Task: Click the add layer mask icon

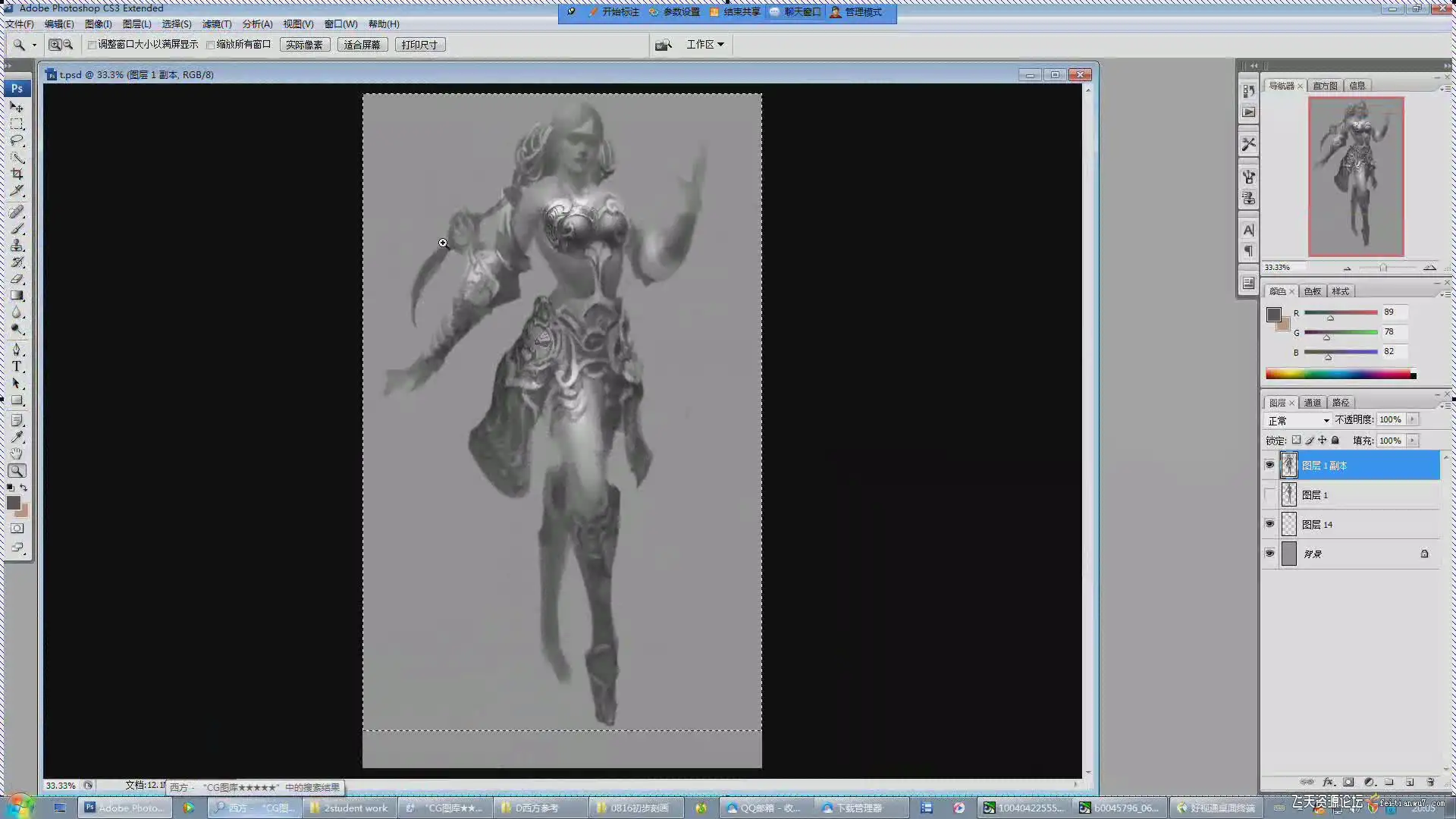Action: pyautogui.click(x=1348, y=782)
